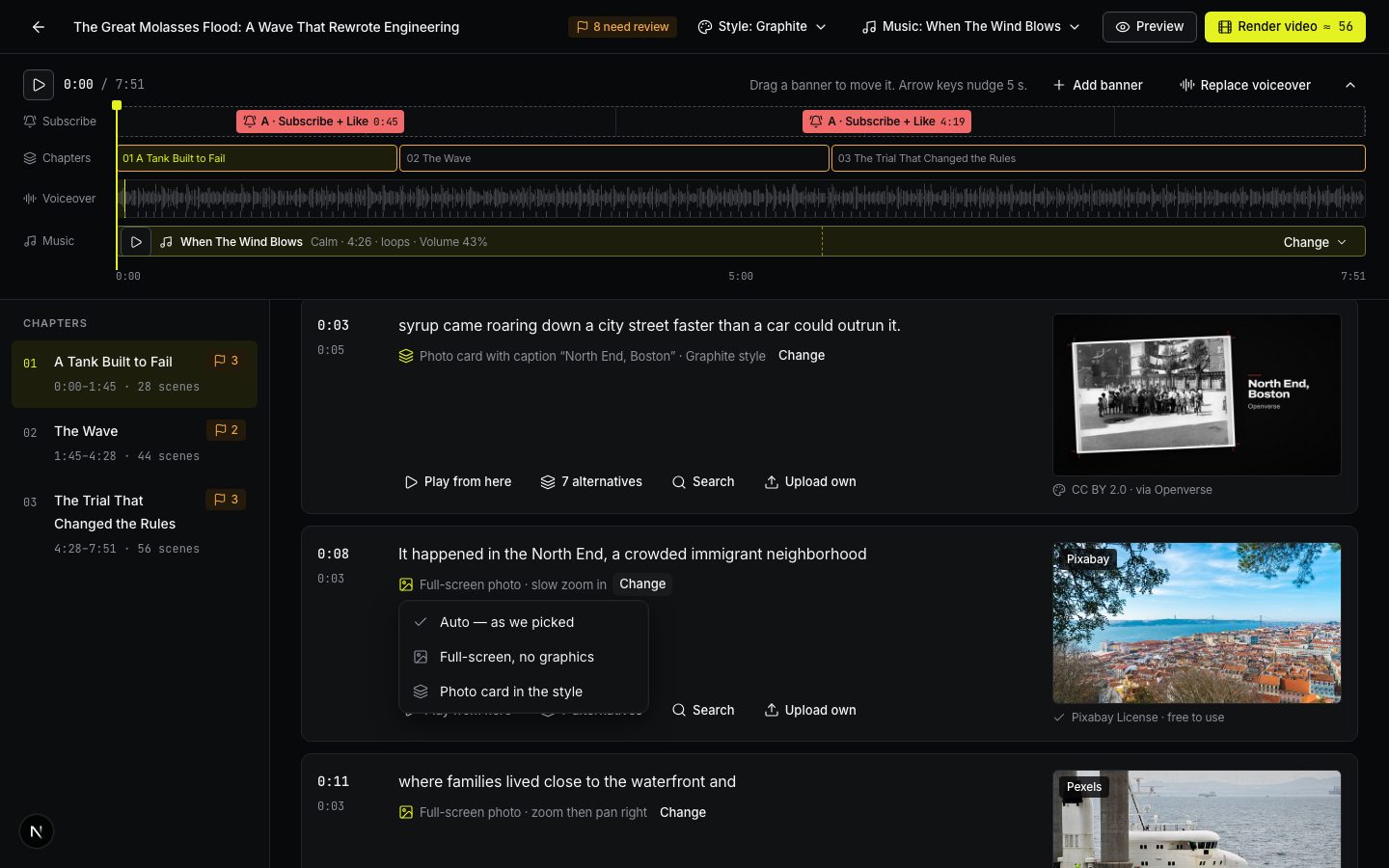Click the voiceover waveform track
This screenshot has height=868, width=1389.
[741, 199]
